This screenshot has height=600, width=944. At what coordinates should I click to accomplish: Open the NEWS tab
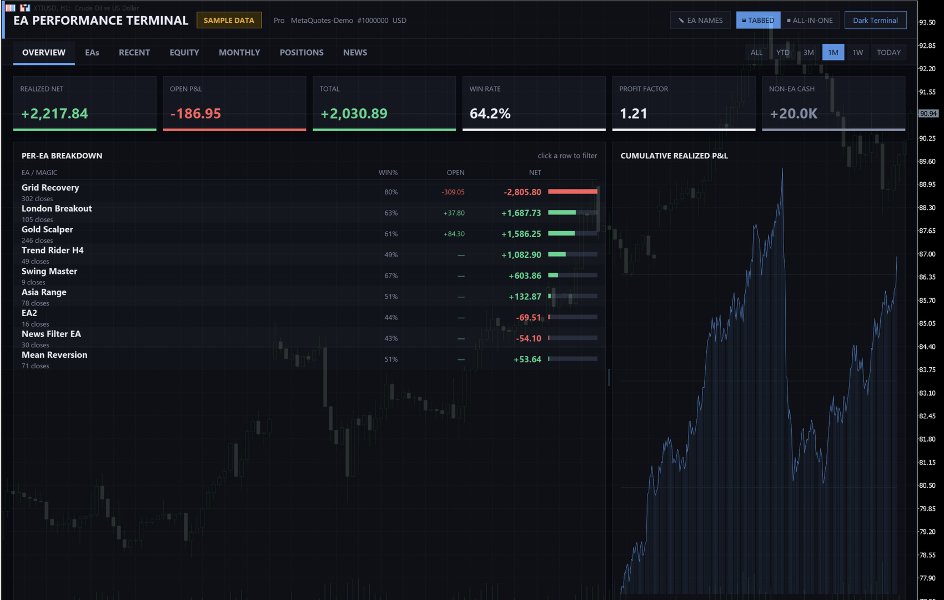click(x=355, y=52)
